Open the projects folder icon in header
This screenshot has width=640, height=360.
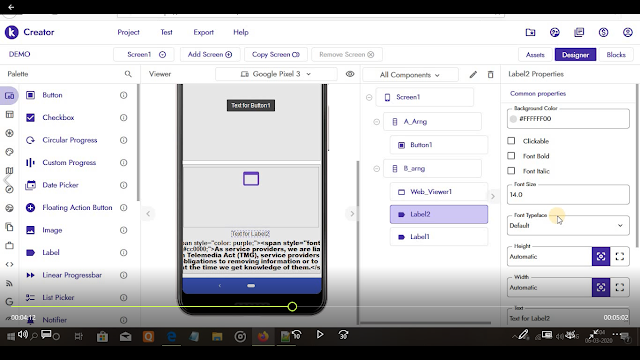point(530,32)
